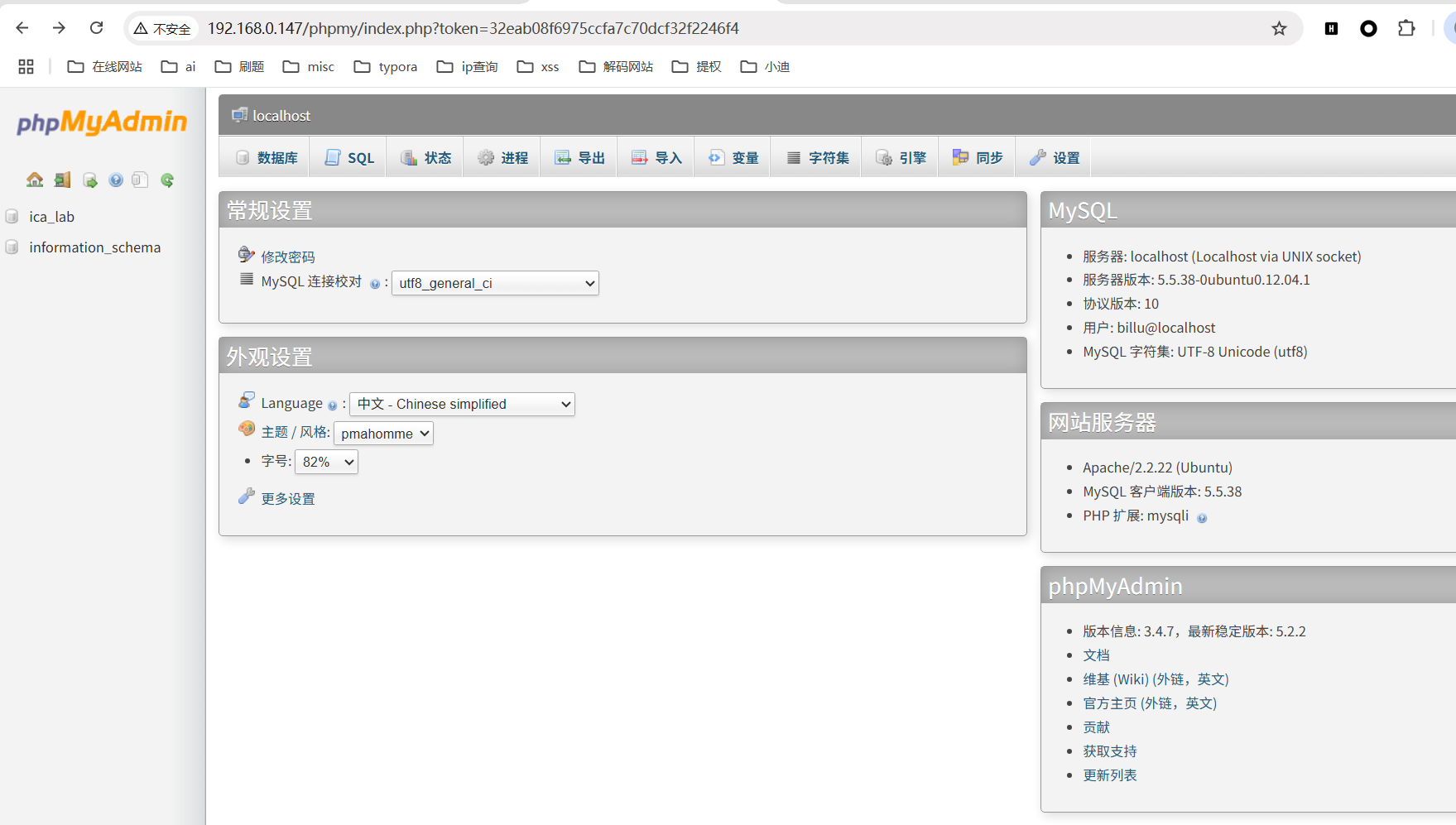Viewport: 1456px width, 825px height.
Task: Open the 提权 bookmark folder
Action: [696, 66]
